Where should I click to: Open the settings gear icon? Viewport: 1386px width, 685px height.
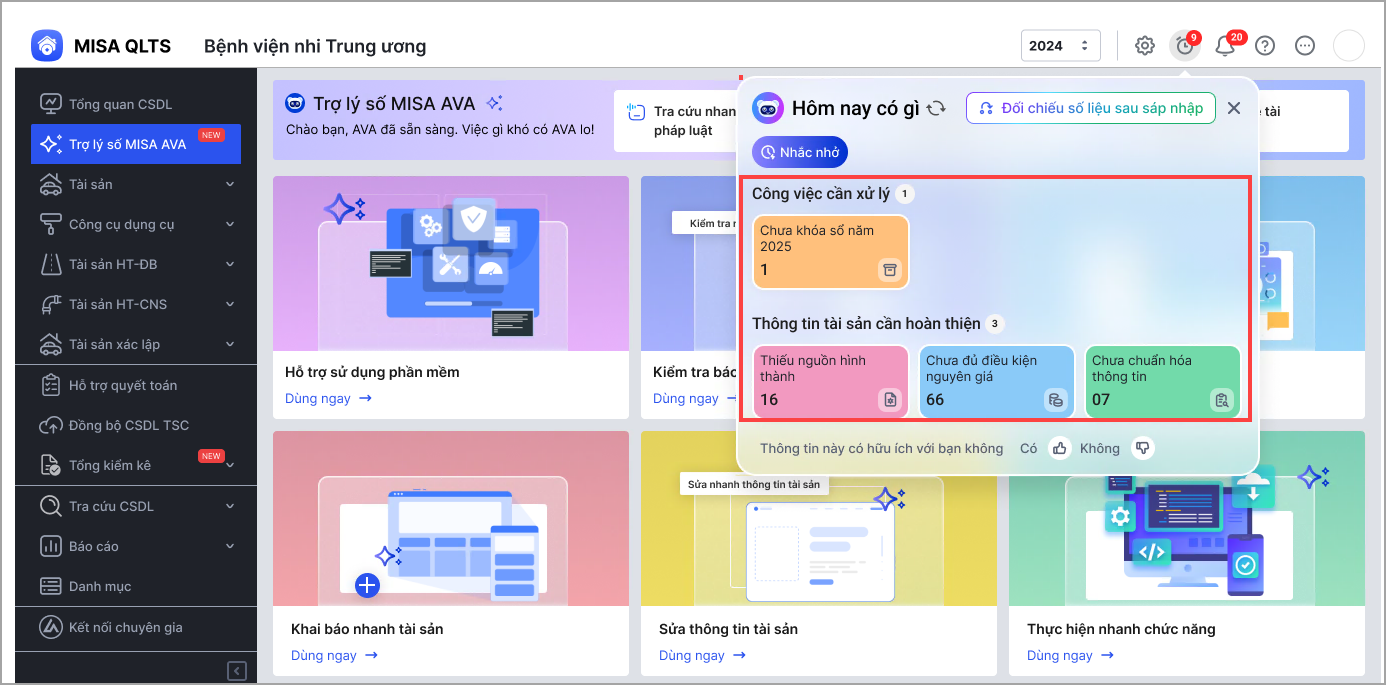point(1145,46)
